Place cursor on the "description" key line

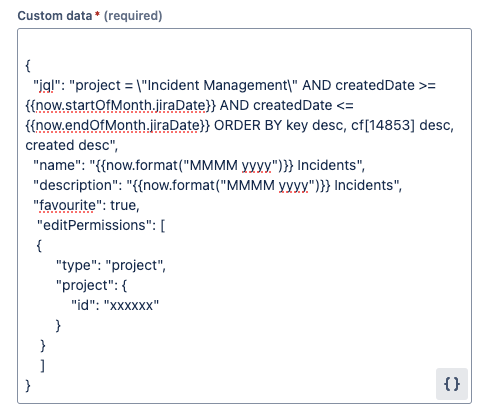point(218,185)
